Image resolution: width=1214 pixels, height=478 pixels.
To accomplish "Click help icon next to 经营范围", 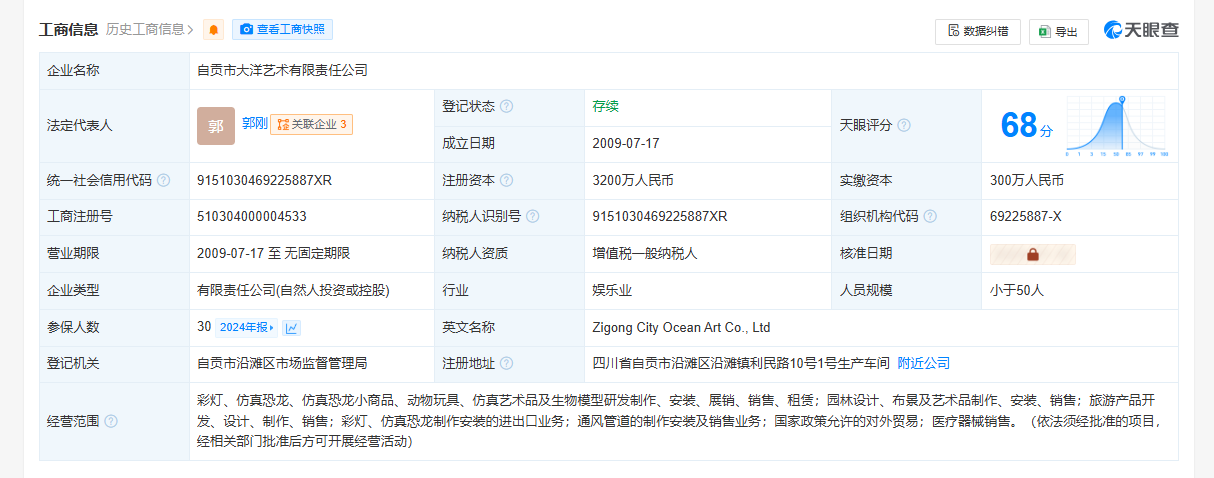I will click(x=111, y=422).
